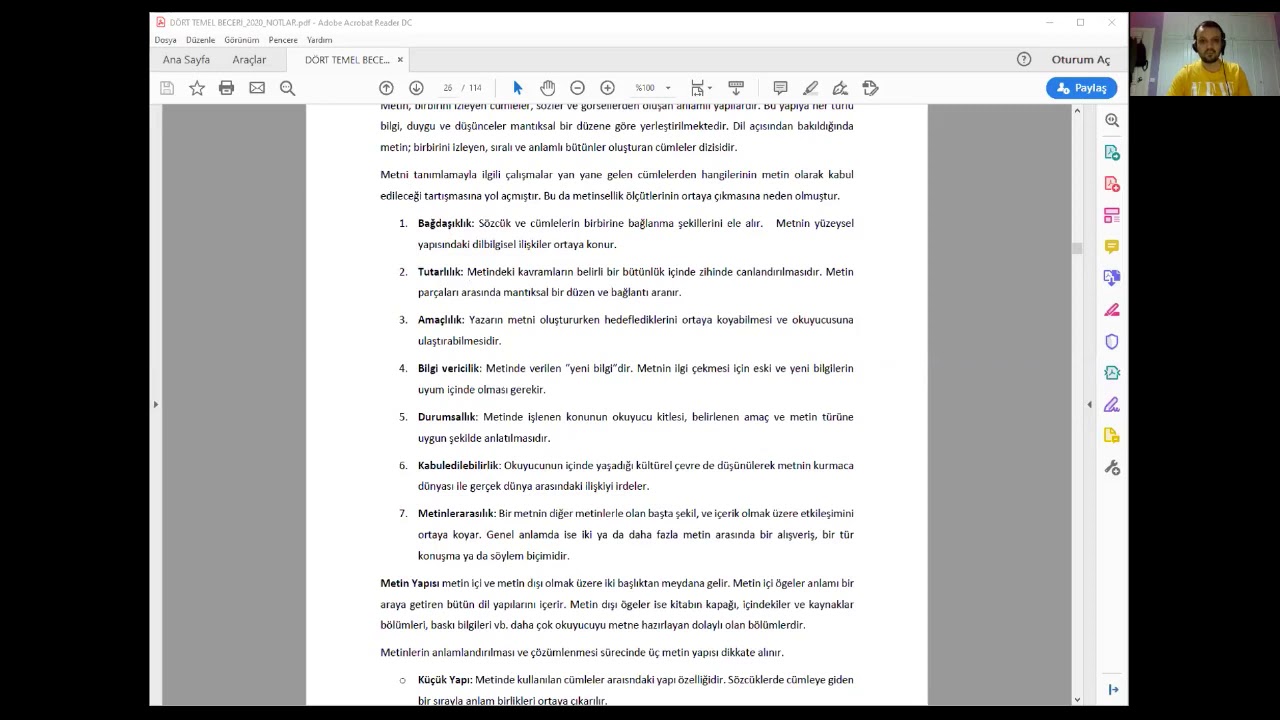Close the DÖRT TEMEL BECE document tab

point(400,60)
